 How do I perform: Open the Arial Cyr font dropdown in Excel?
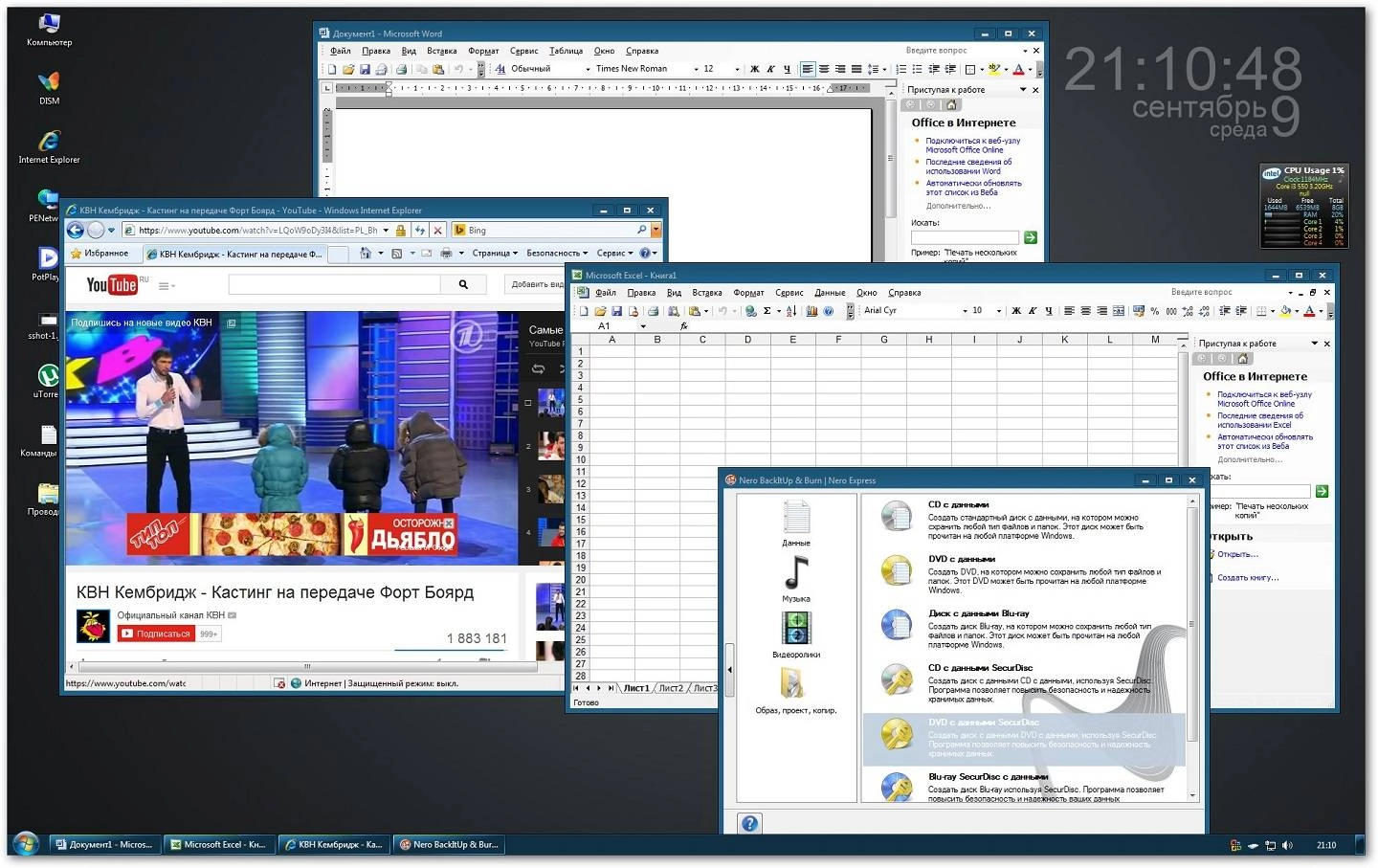point(965,311)
